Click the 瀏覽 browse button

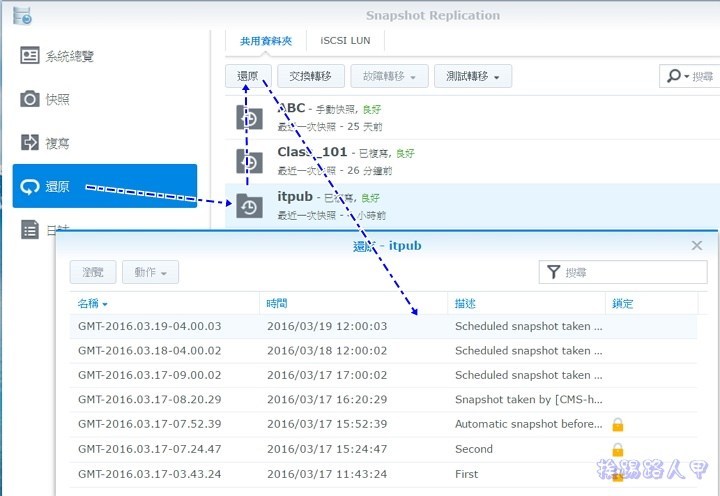pyautogui.click(x=93, y=272)
